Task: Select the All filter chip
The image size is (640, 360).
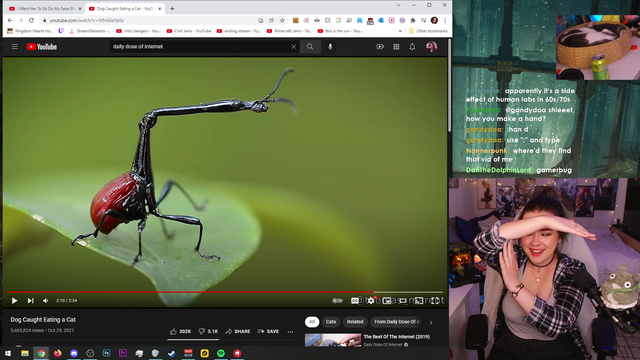Action: (x=312, y=322)
